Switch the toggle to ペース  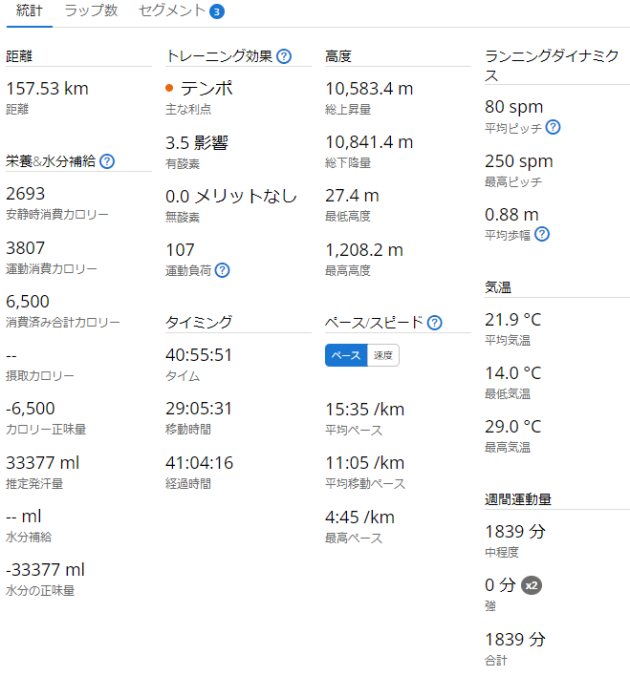click(346, 355)
